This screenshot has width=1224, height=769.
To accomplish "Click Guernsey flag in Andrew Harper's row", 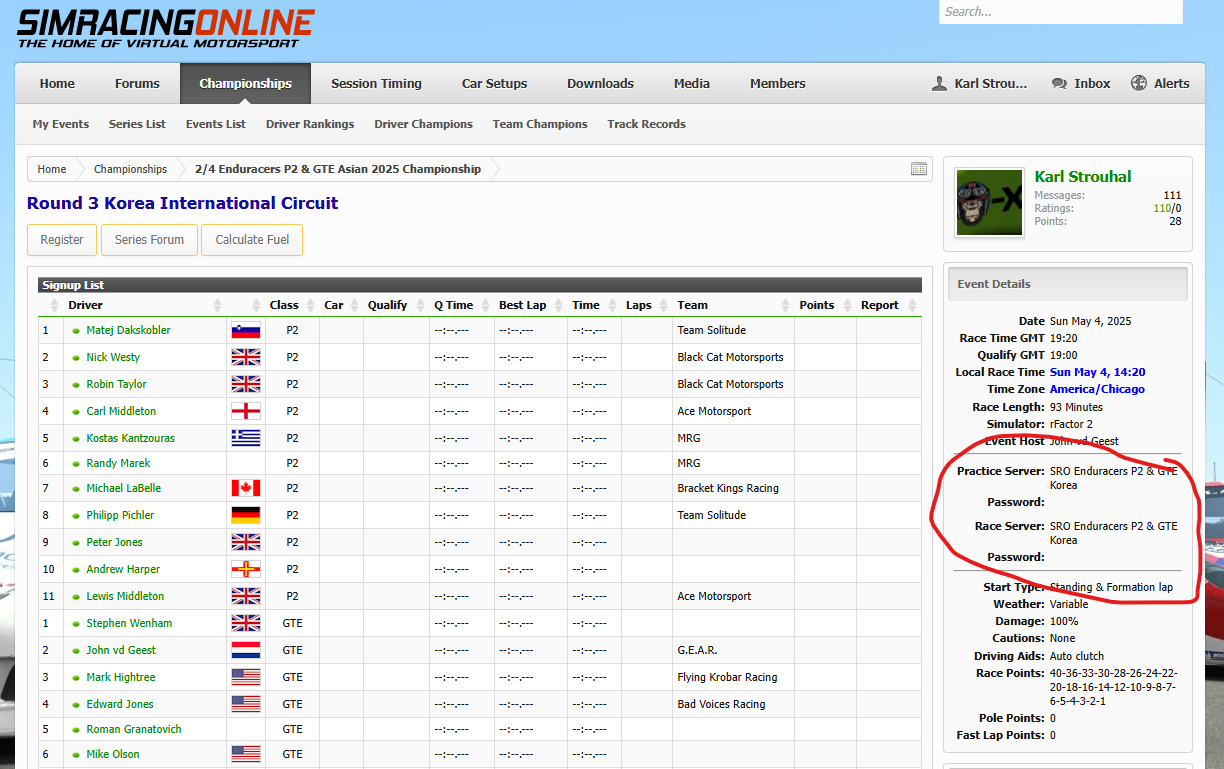I will coord(246,570).
